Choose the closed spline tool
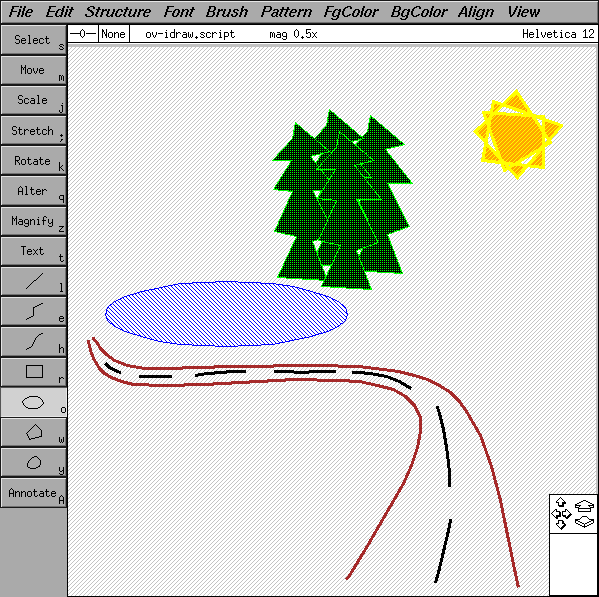 pos(34,463)
